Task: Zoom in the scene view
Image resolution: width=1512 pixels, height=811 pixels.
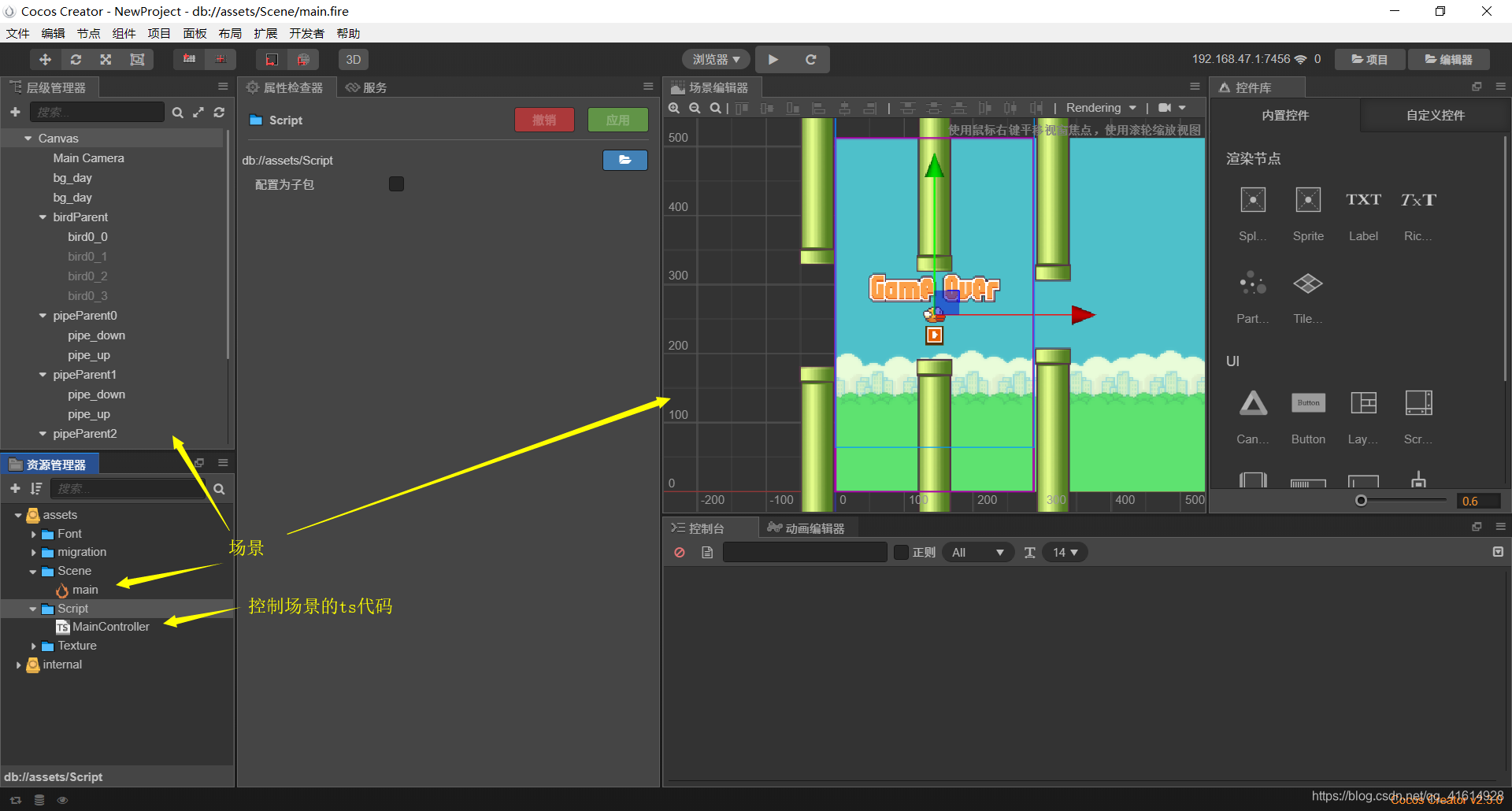Action: [674, 108]
